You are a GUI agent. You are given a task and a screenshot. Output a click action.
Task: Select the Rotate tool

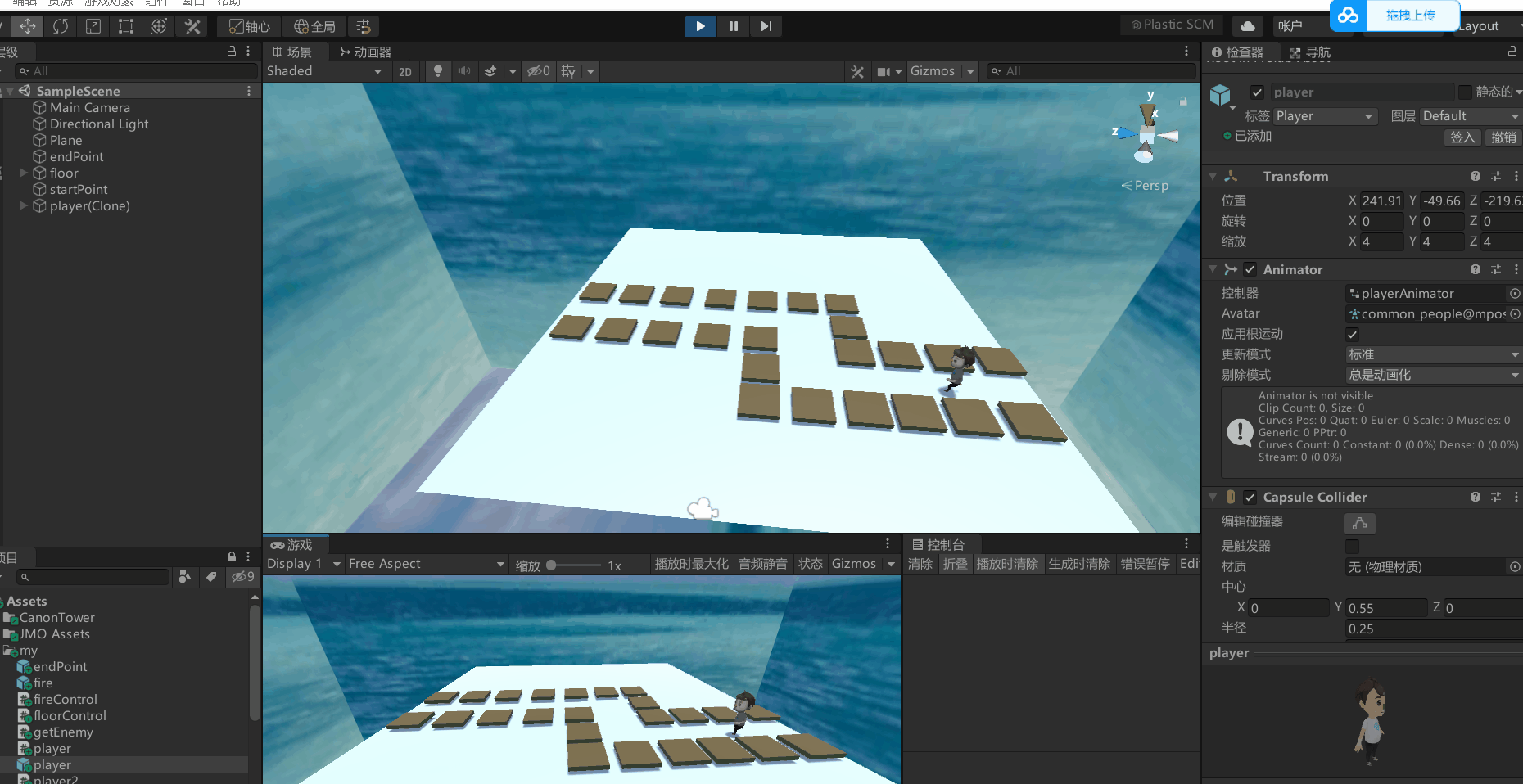[x=61, y=26]
